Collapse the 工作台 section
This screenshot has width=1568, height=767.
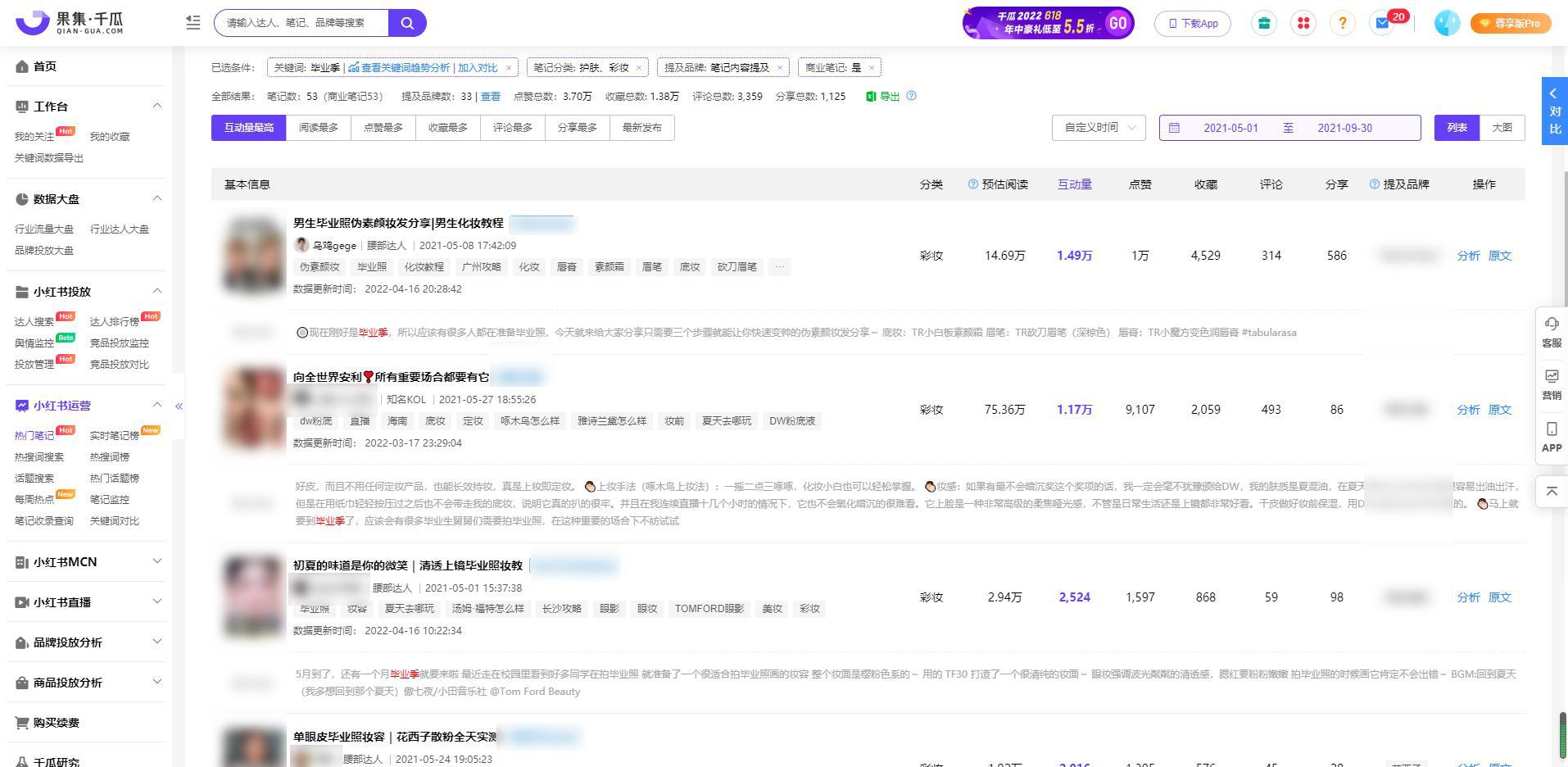tap(157, 106)
